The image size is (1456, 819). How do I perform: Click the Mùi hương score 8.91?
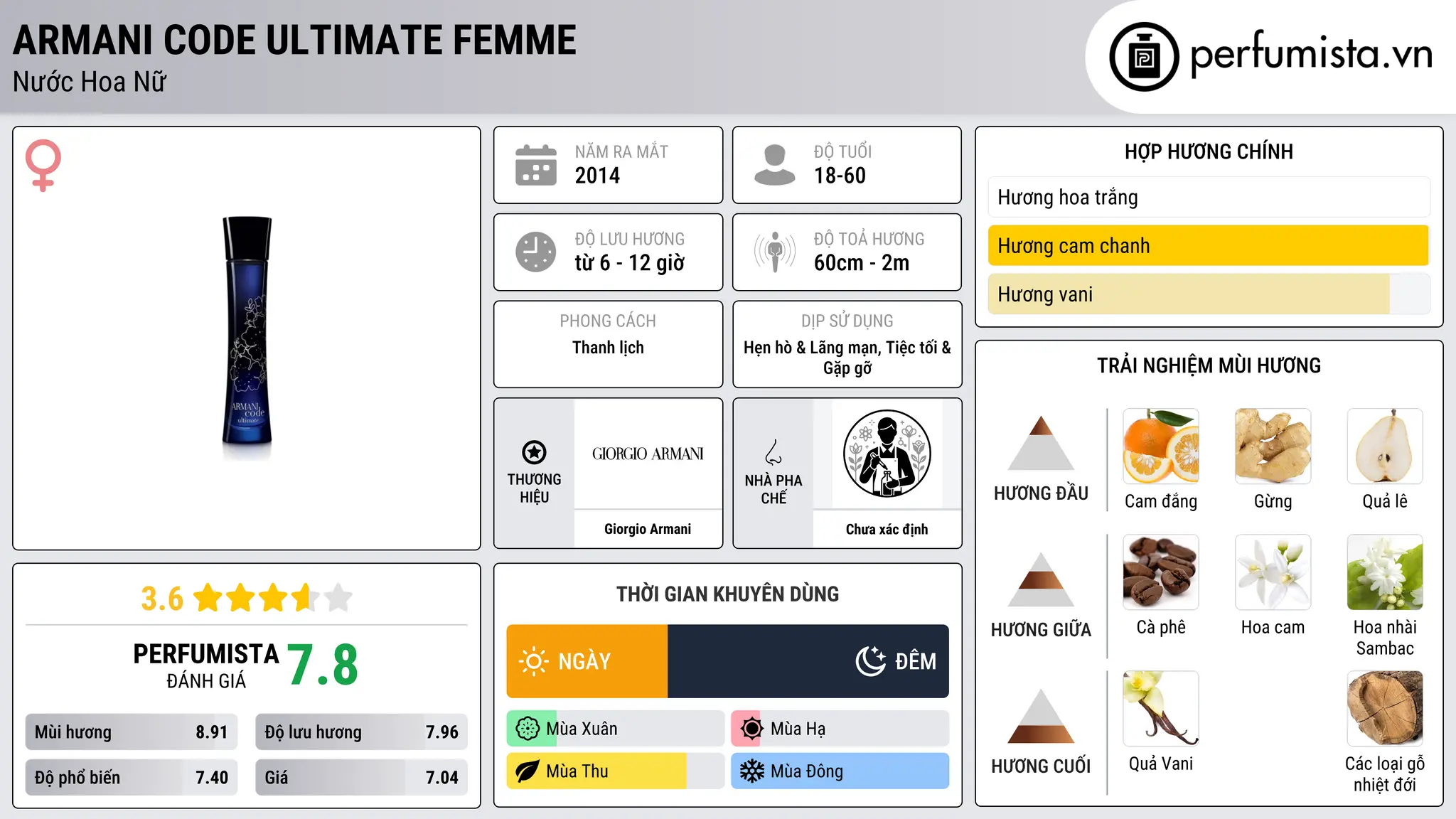[x=212, y=732]
